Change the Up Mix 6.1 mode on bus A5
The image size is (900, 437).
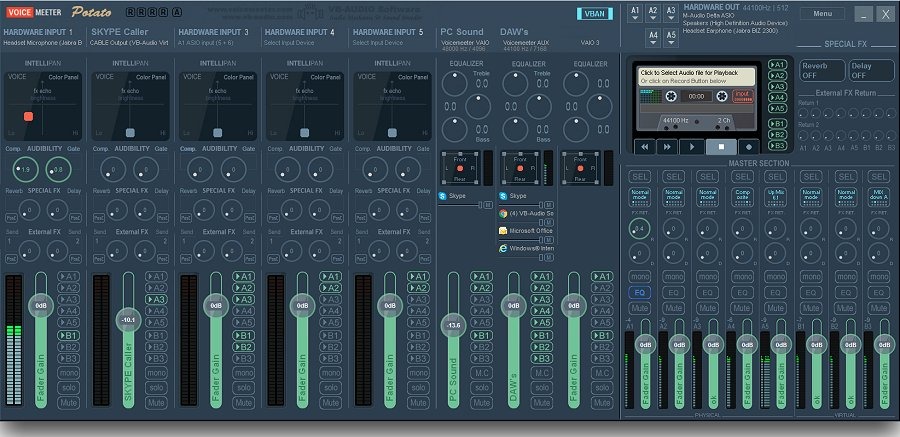775,197
